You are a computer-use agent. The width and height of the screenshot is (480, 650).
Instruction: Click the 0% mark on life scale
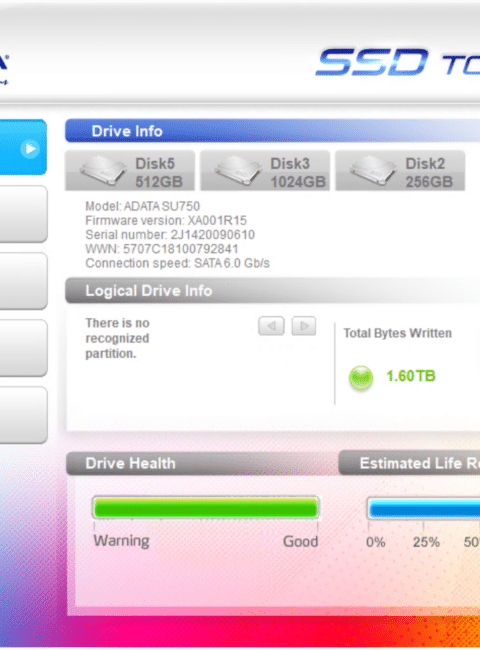click(x=376, y=542)
